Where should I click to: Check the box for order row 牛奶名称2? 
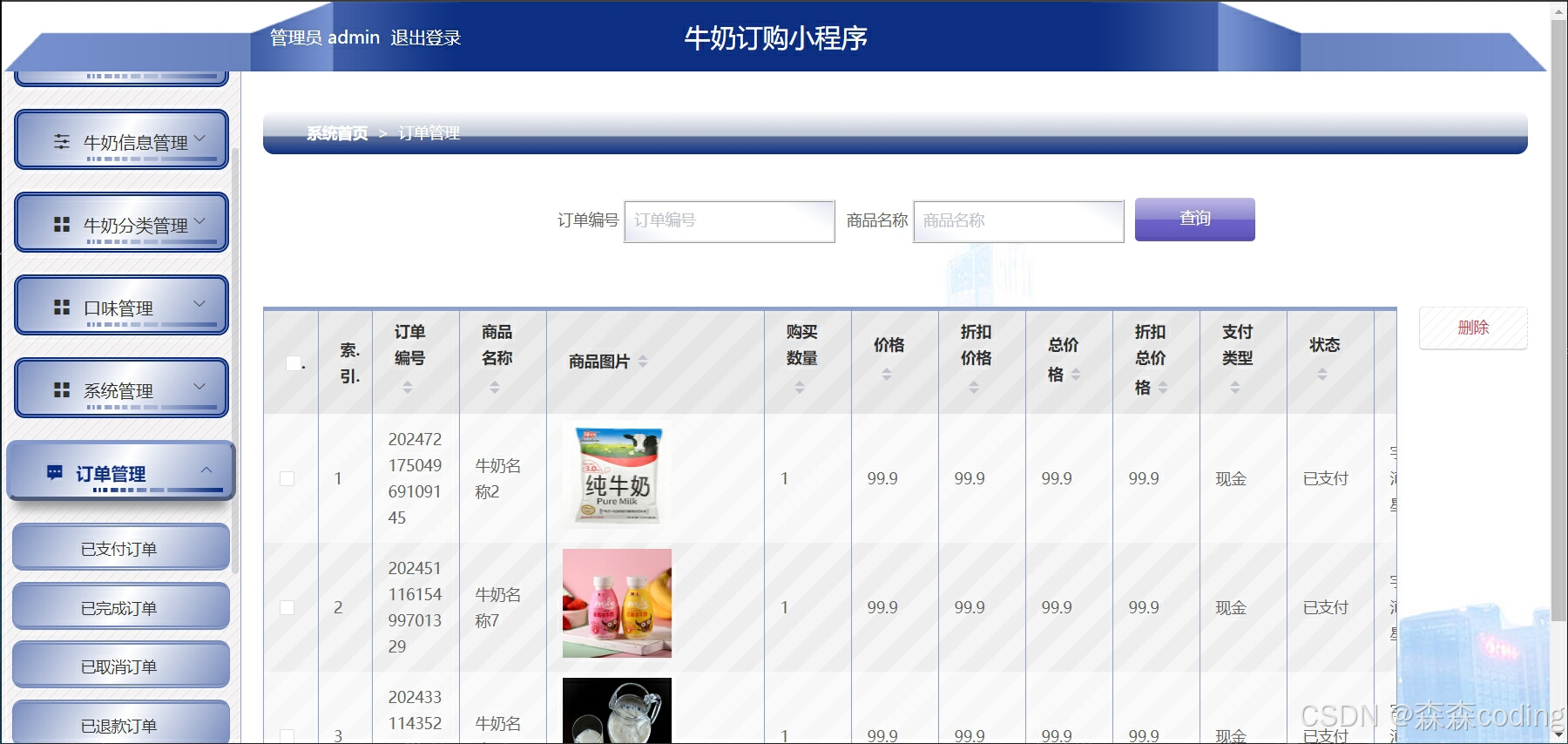point(287,478)
